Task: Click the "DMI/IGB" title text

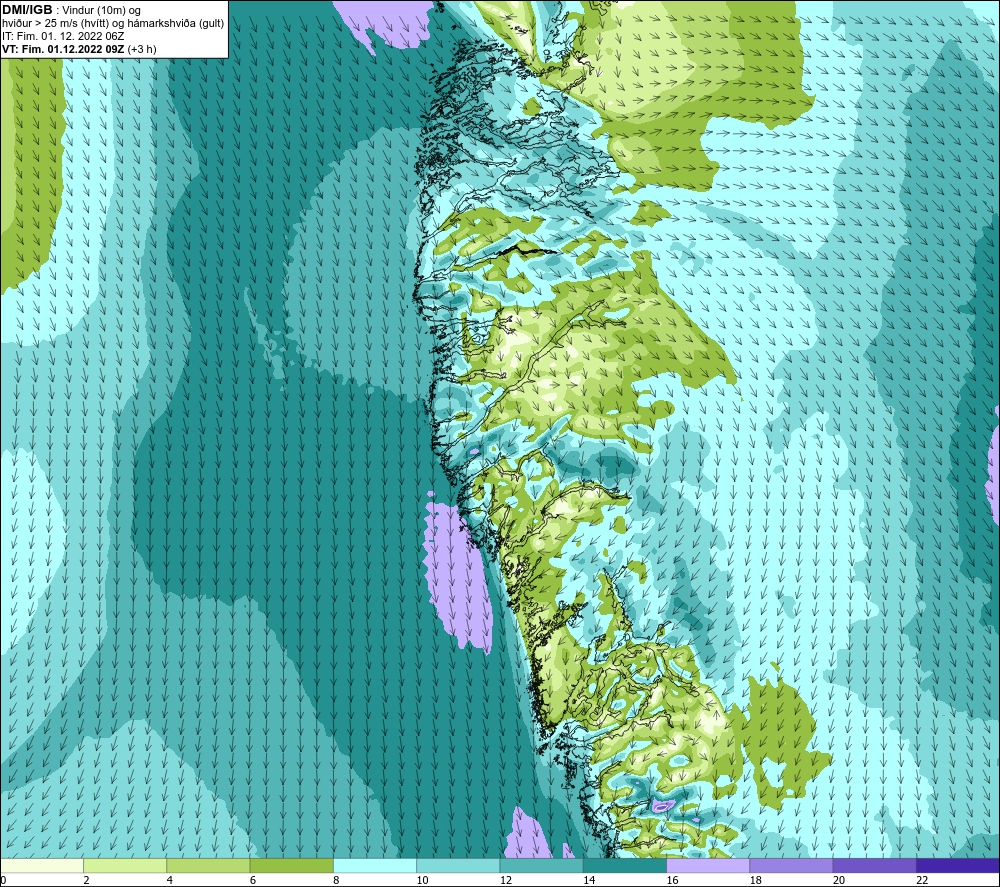Action: pos(27,10)
